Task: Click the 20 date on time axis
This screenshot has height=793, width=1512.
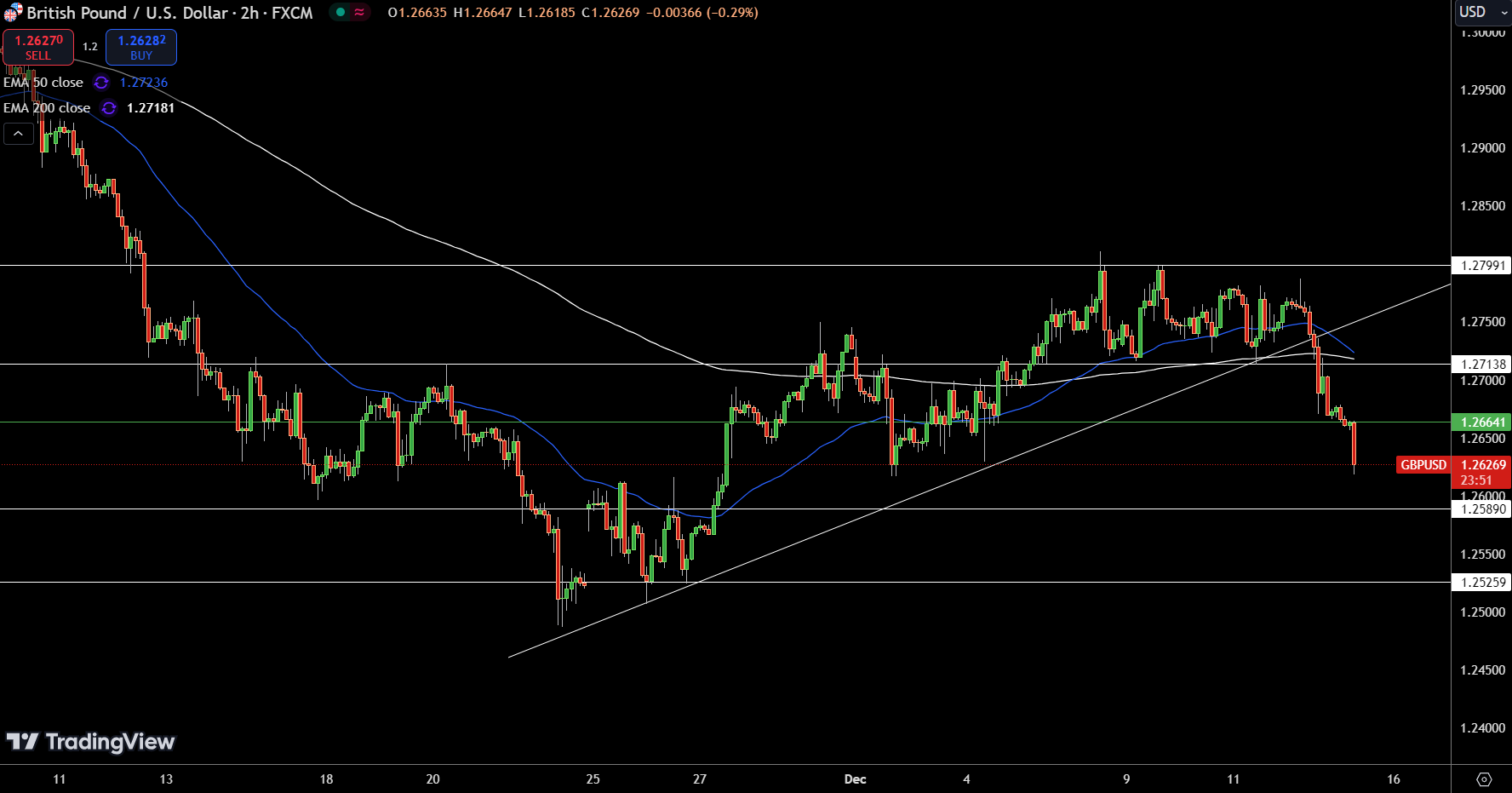Action: 432,779
